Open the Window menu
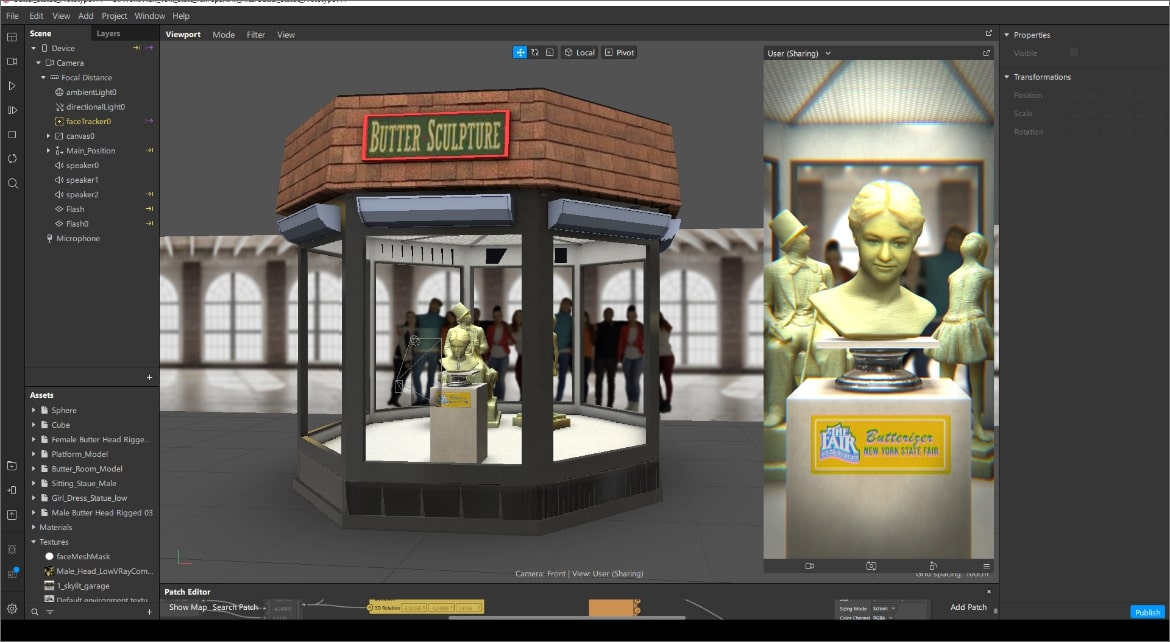Screen dimensions: 1170x642 coord(149,16)
